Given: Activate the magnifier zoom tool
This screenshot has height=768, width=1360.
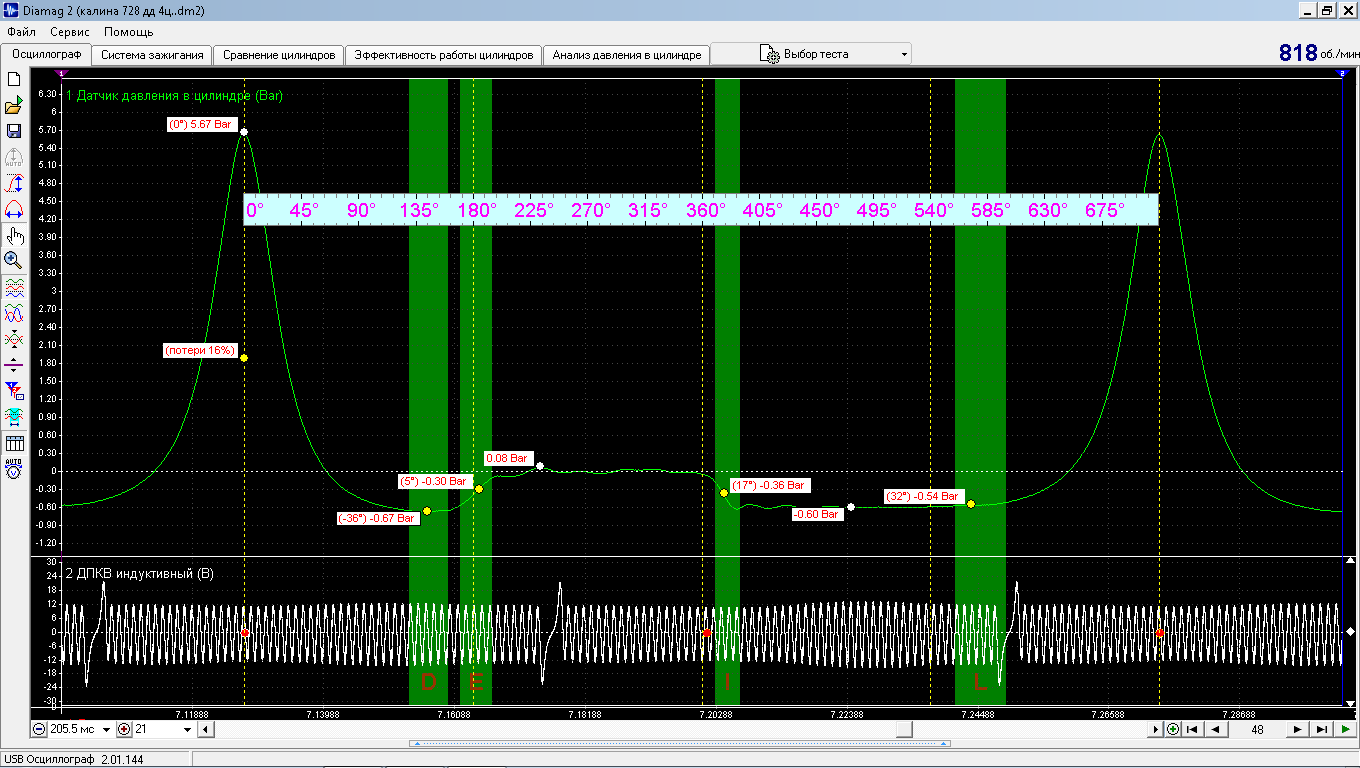Looking at the screenshot, I should (14, 261).
